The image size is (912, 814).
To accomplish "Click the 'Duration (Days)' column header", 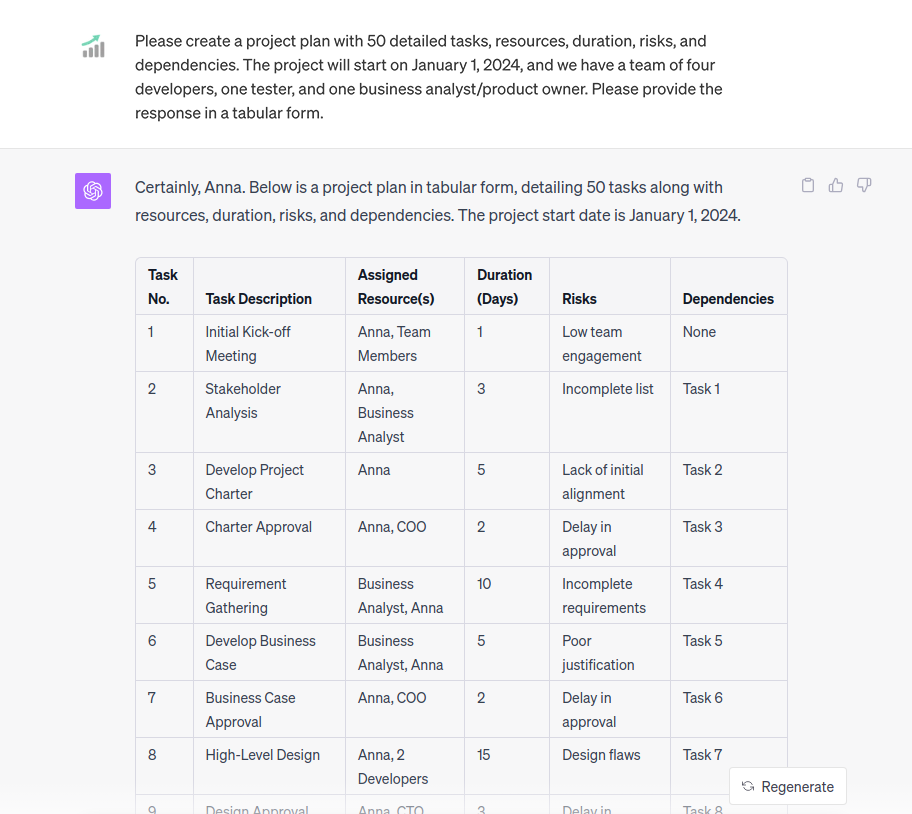I will [505, 287].
